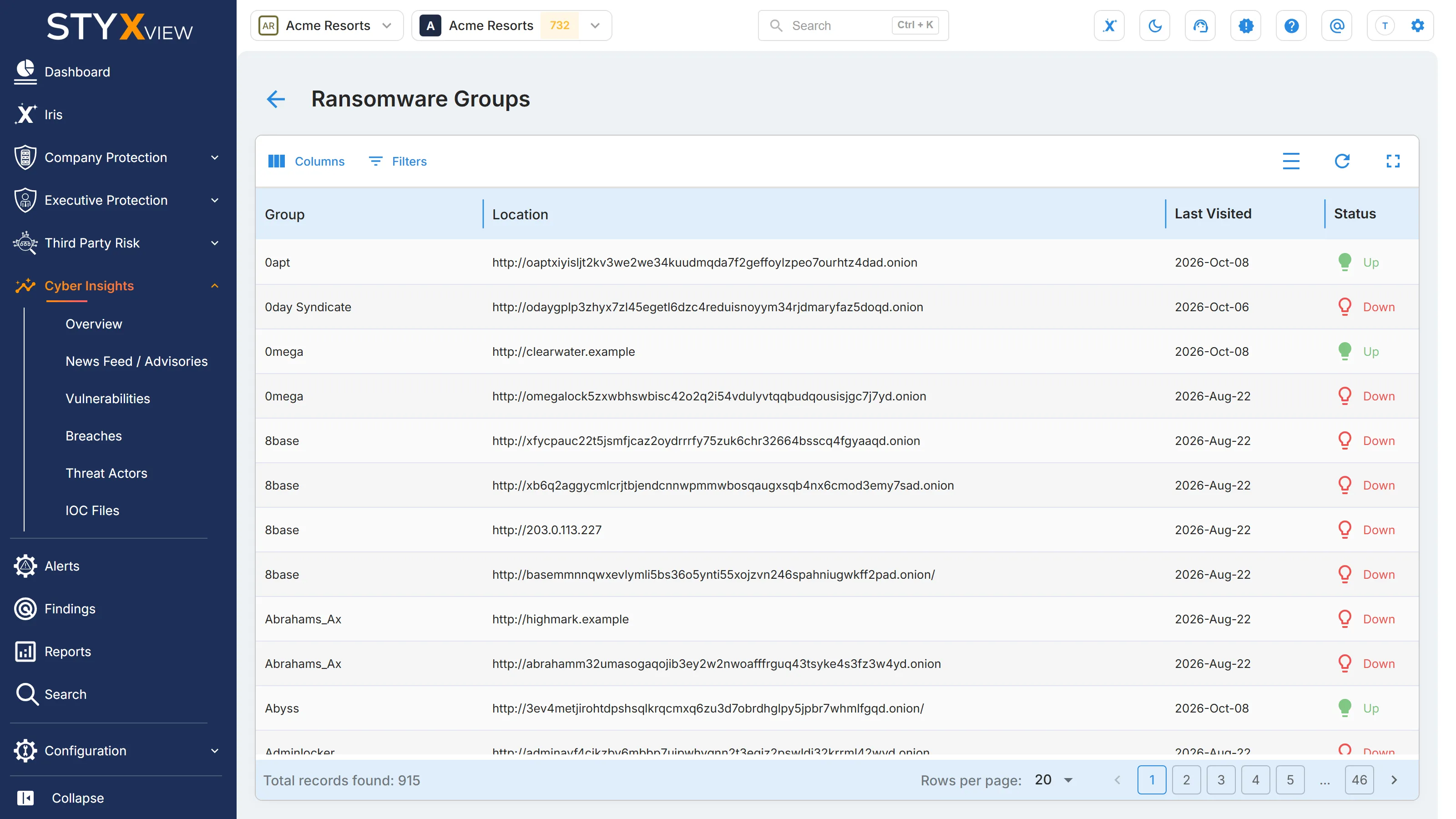Click current page 1 button
The height and width of the screenshot is (819, 1456).
[x=1152, y=780]
